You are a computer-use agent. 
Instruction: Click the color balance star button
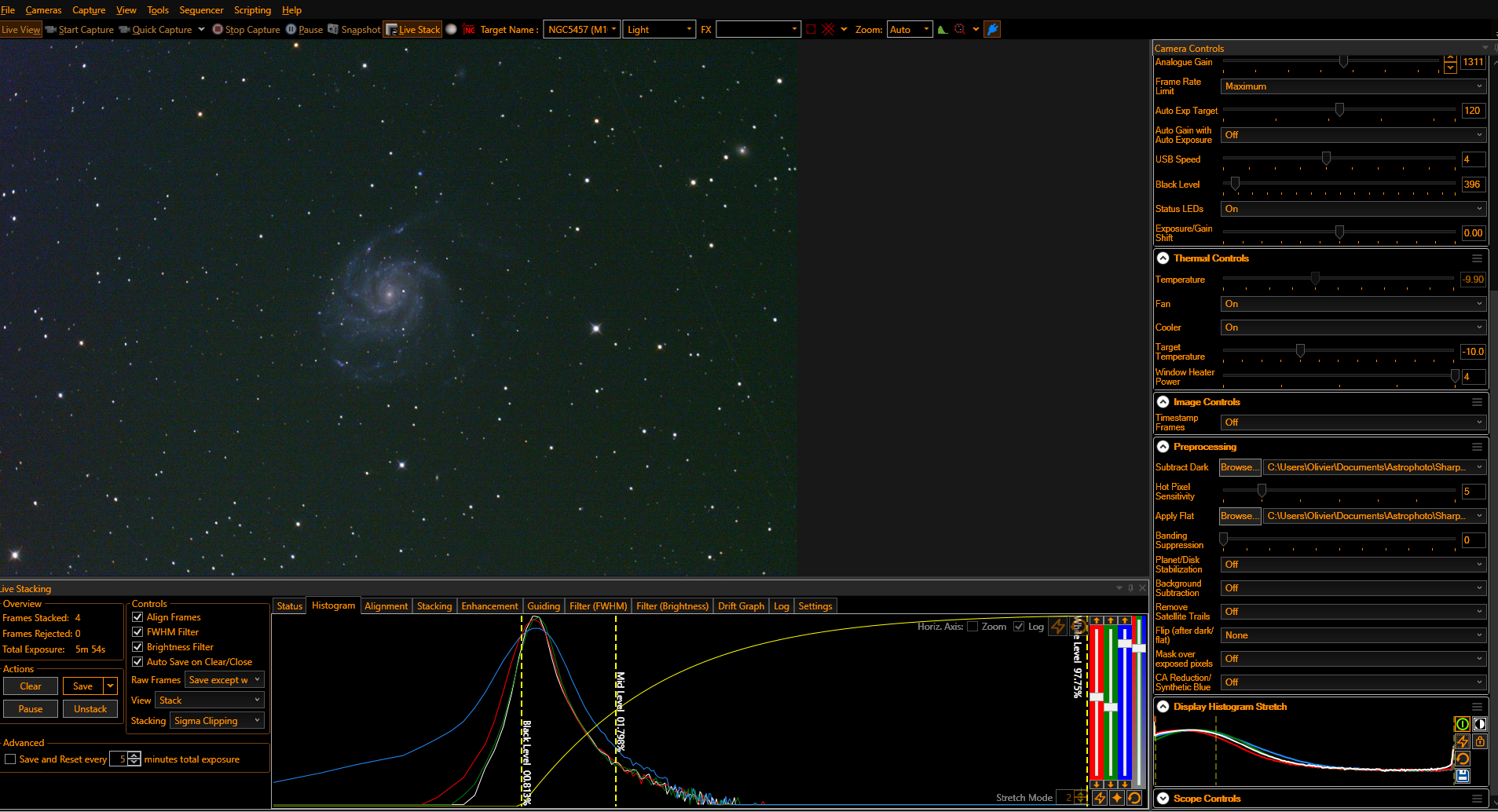1116,798
